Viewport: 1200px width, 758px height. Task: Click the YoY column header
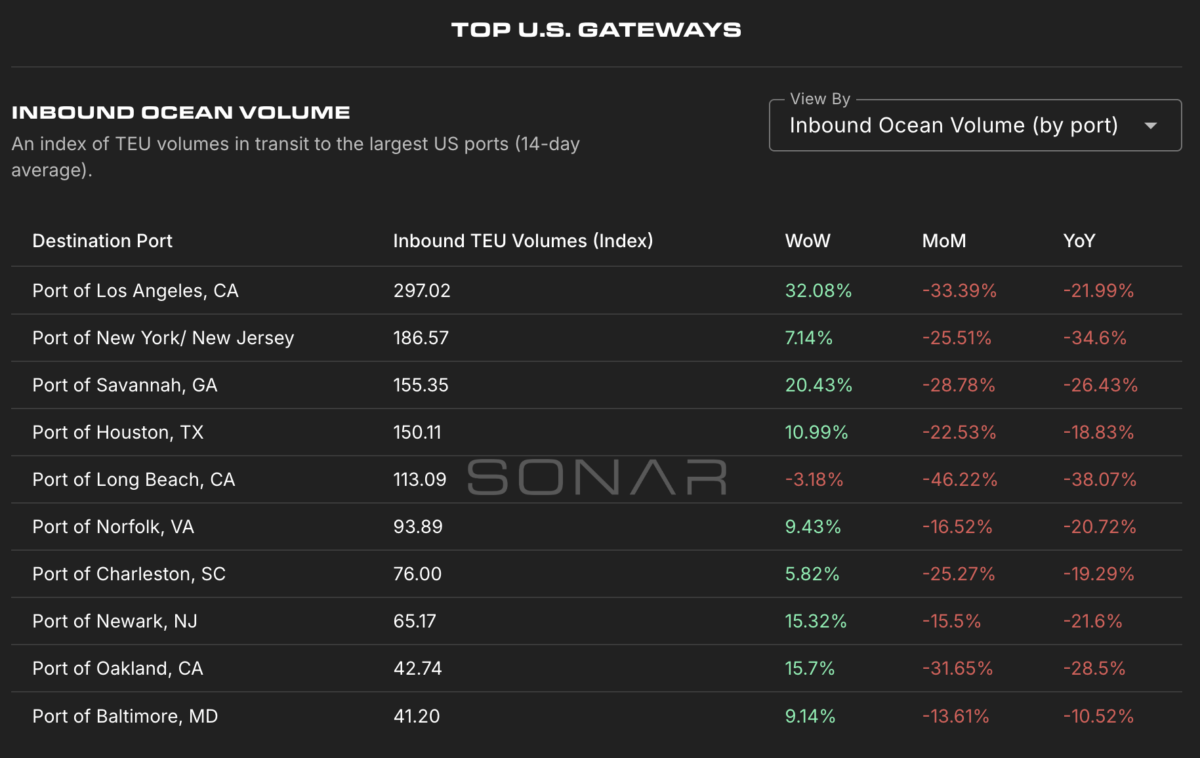[1079, 241]
